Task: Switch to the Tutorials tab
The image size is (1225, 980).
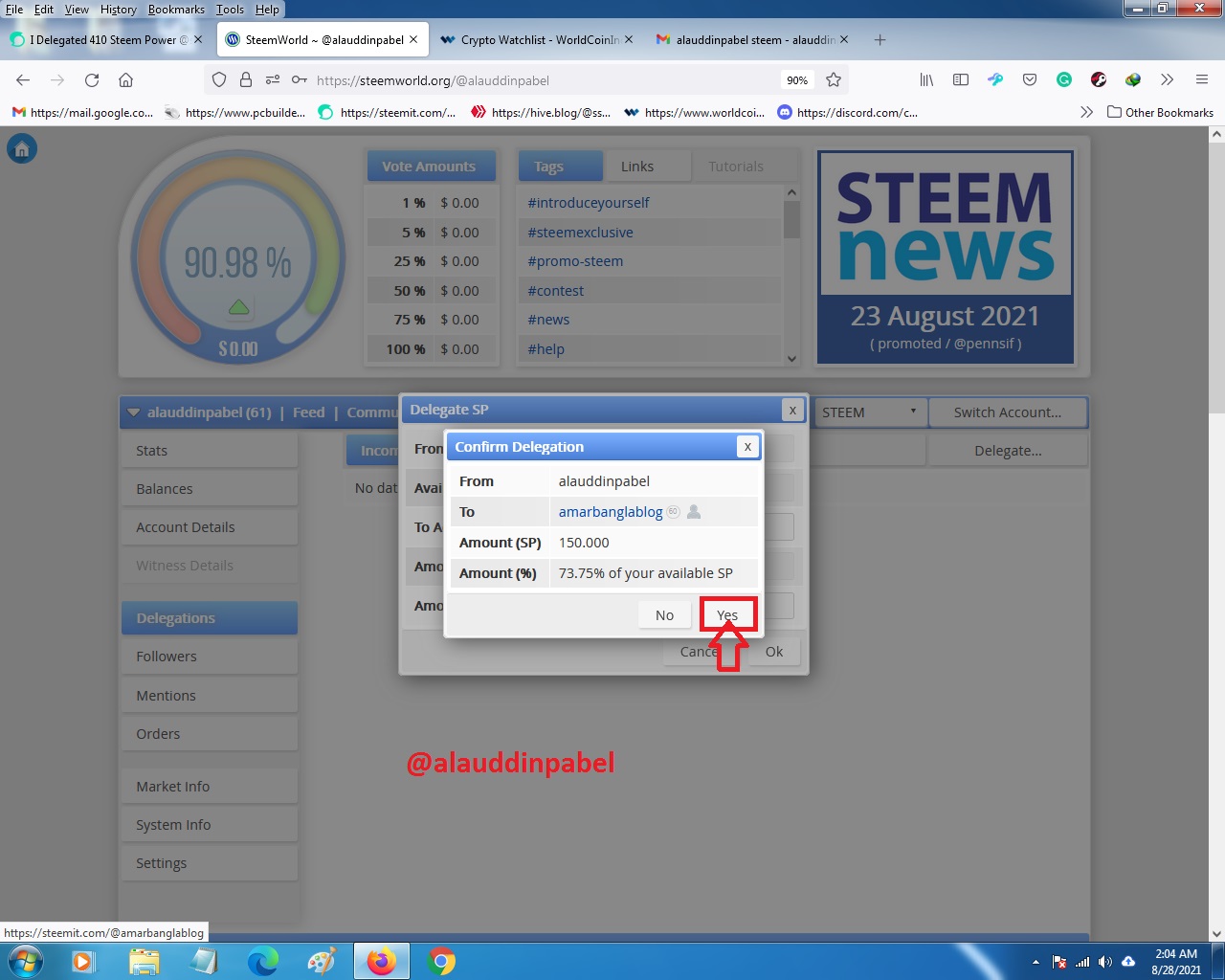Action: (736, 167)
